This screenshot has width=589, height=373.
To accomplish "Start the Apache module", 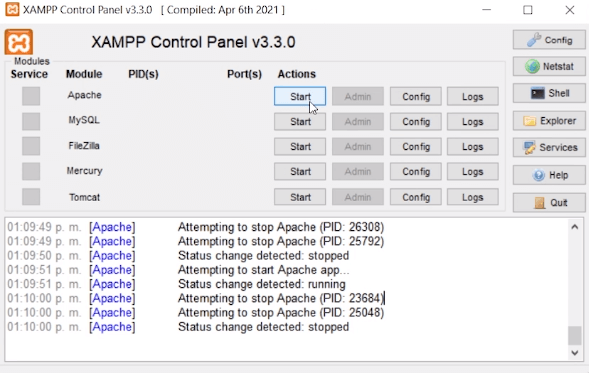I will [x=300, y=97].
